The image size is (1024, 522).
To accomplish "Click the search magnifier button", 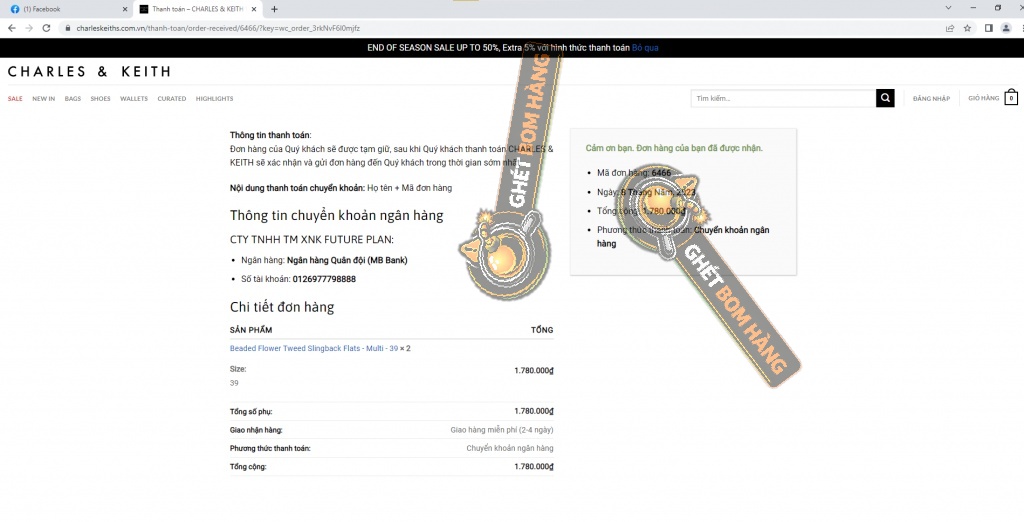I will coord(885,98).
